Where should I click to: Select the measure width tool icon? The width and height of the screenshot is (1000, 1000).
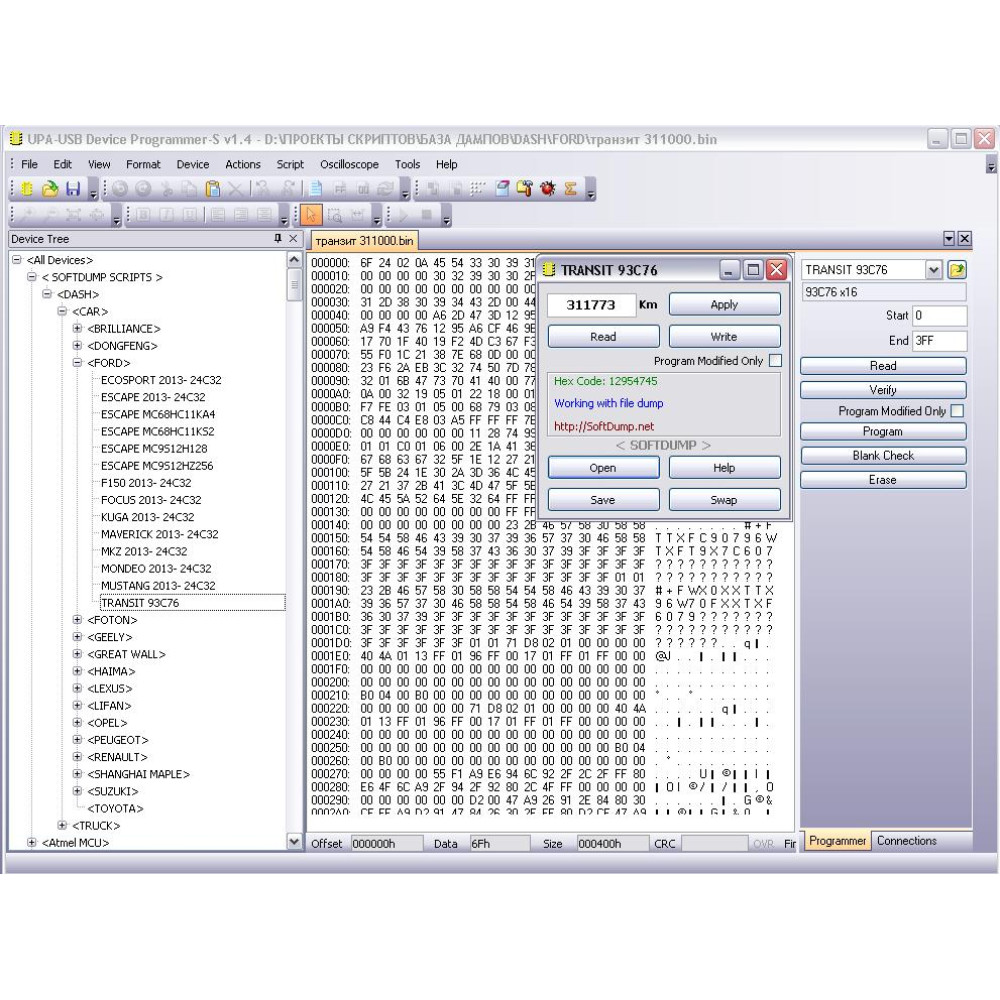click(x=358, y=215)
